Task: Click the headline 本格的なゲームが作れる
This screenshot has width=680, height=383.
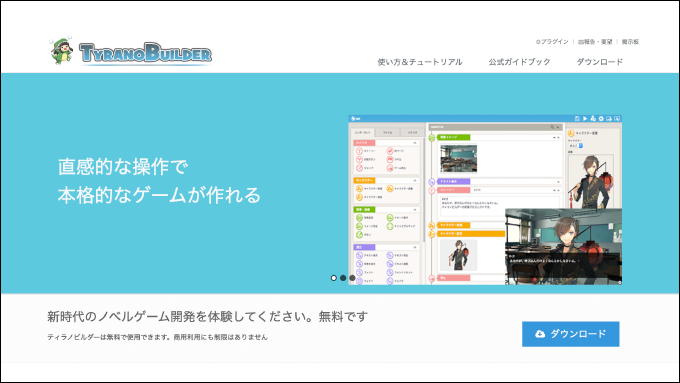Action: coord(159,195)
